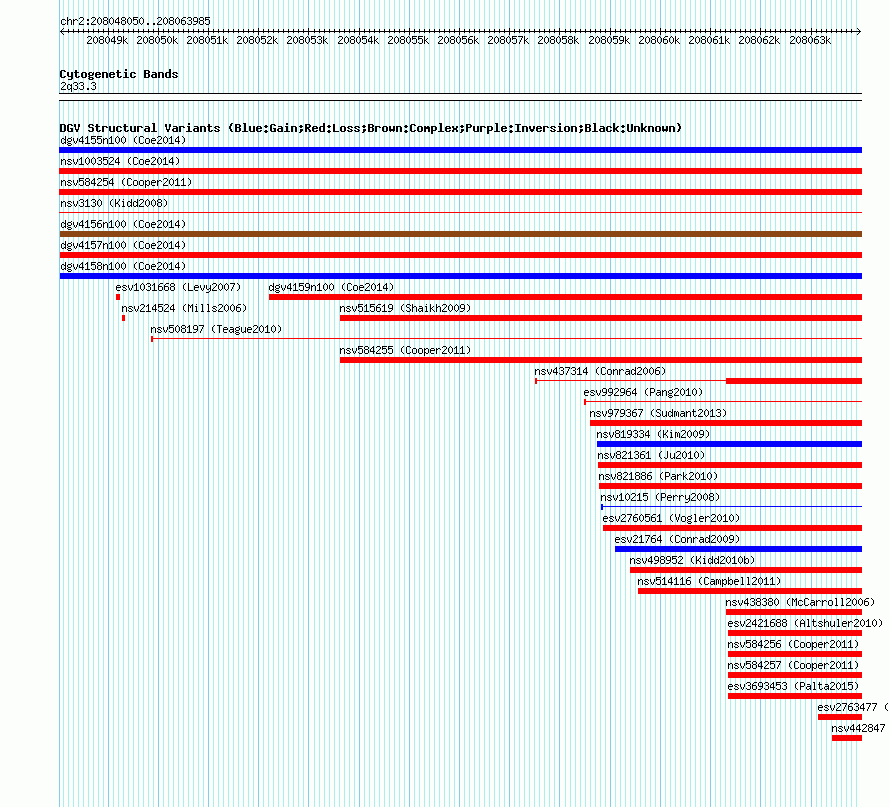
Task: Click the 208049k ruler tick label
Action: pyautogui.click(x=107, y=40)
